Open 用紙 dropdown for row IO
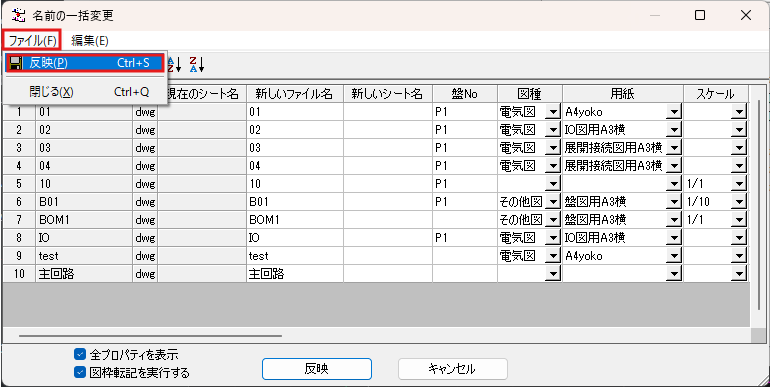770x387 pixels. (674, 238)
